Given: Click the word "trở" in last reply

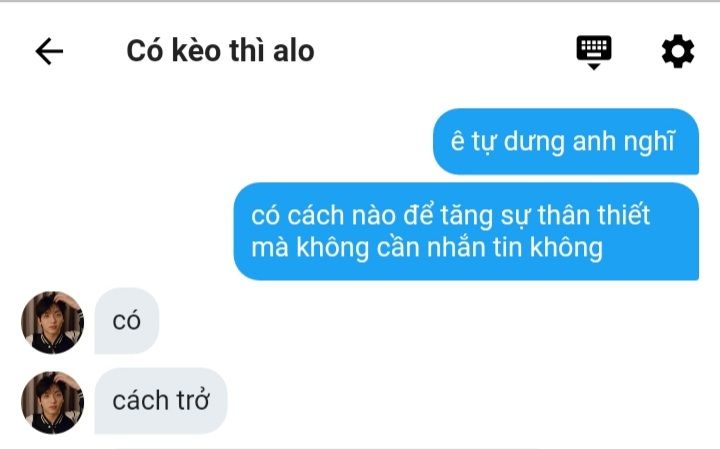Looking at the screenshot, I should [x=193, y=400].
